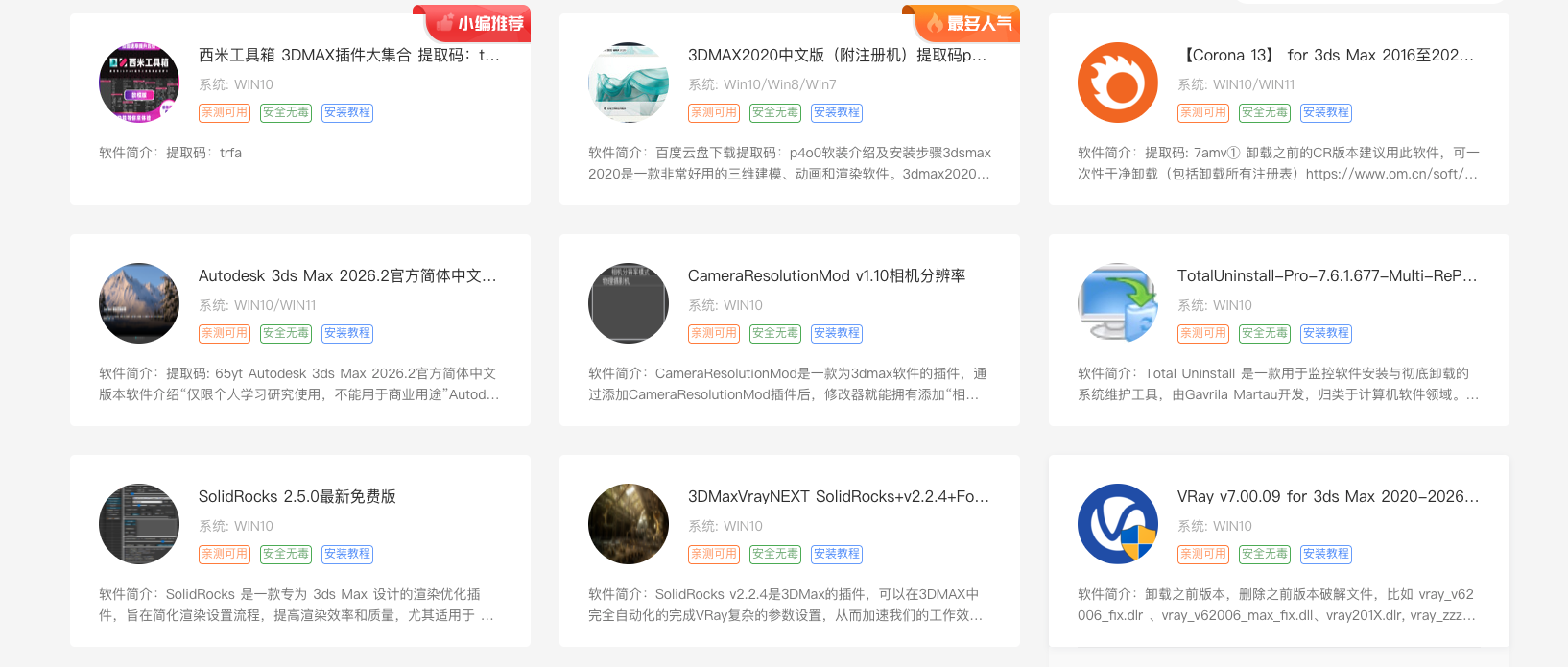Screen dimensions: 1568x667
Task: Click 安全无毒 tag on Autodesk 3ds Max 2026.2 card
Action: (x=286, y=333)
